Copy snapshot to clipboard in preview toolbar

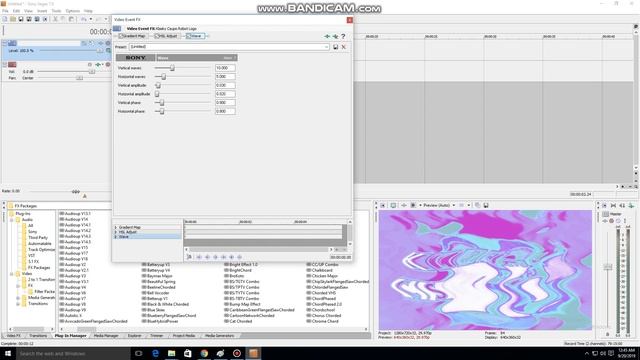pos(477,205)
